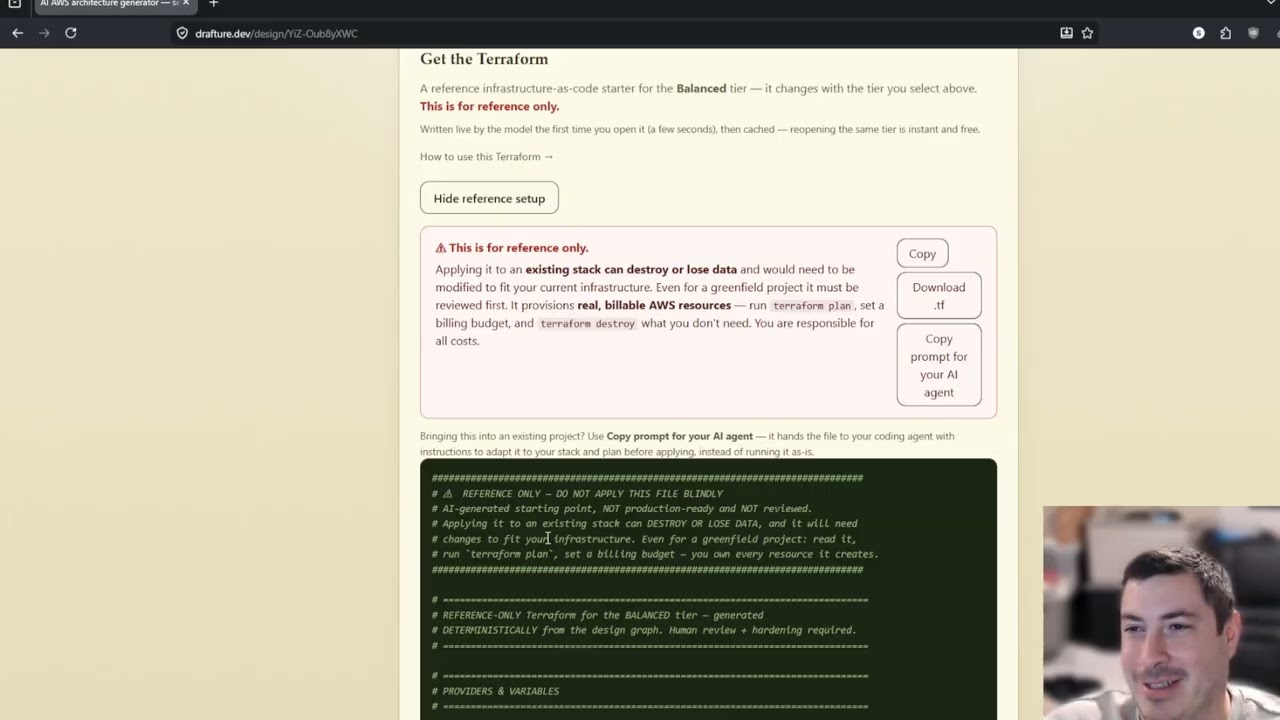The width and height of the screenshot is (1280, 720).
Task: Click the Get the Terraform heading
Action: 484,59
